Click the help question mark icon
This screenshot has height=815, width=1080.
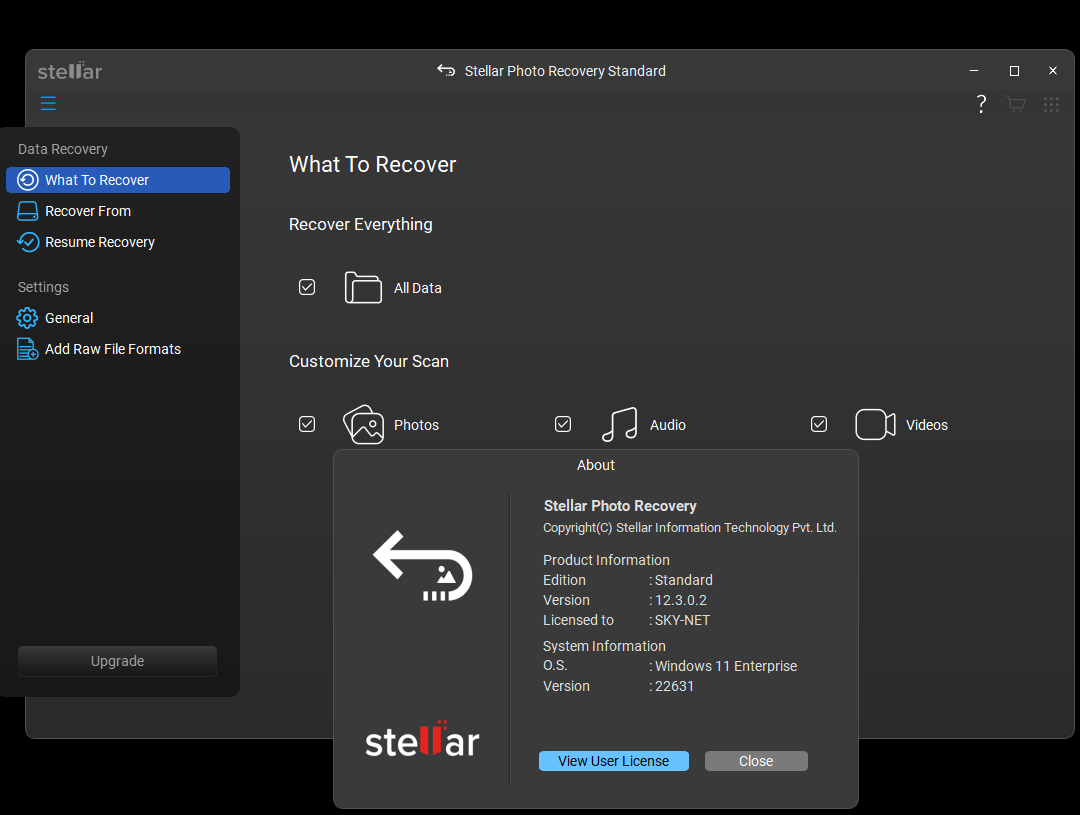[982, 104]
